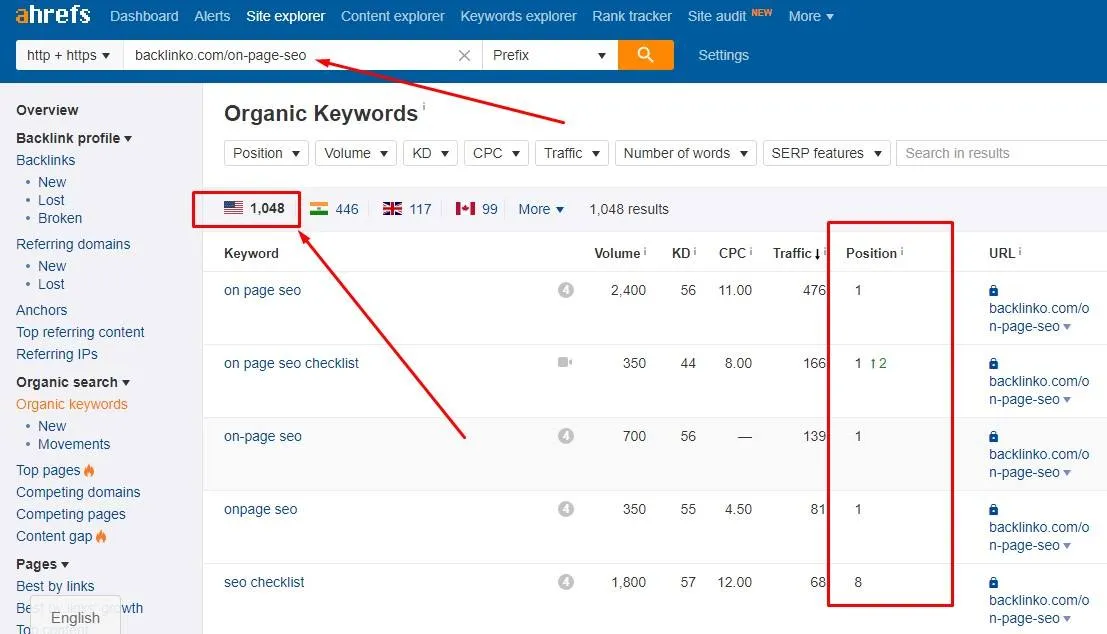1107x634 pixels.
Task: Open the Traffic filter dropdown
Action: [572, 153]
